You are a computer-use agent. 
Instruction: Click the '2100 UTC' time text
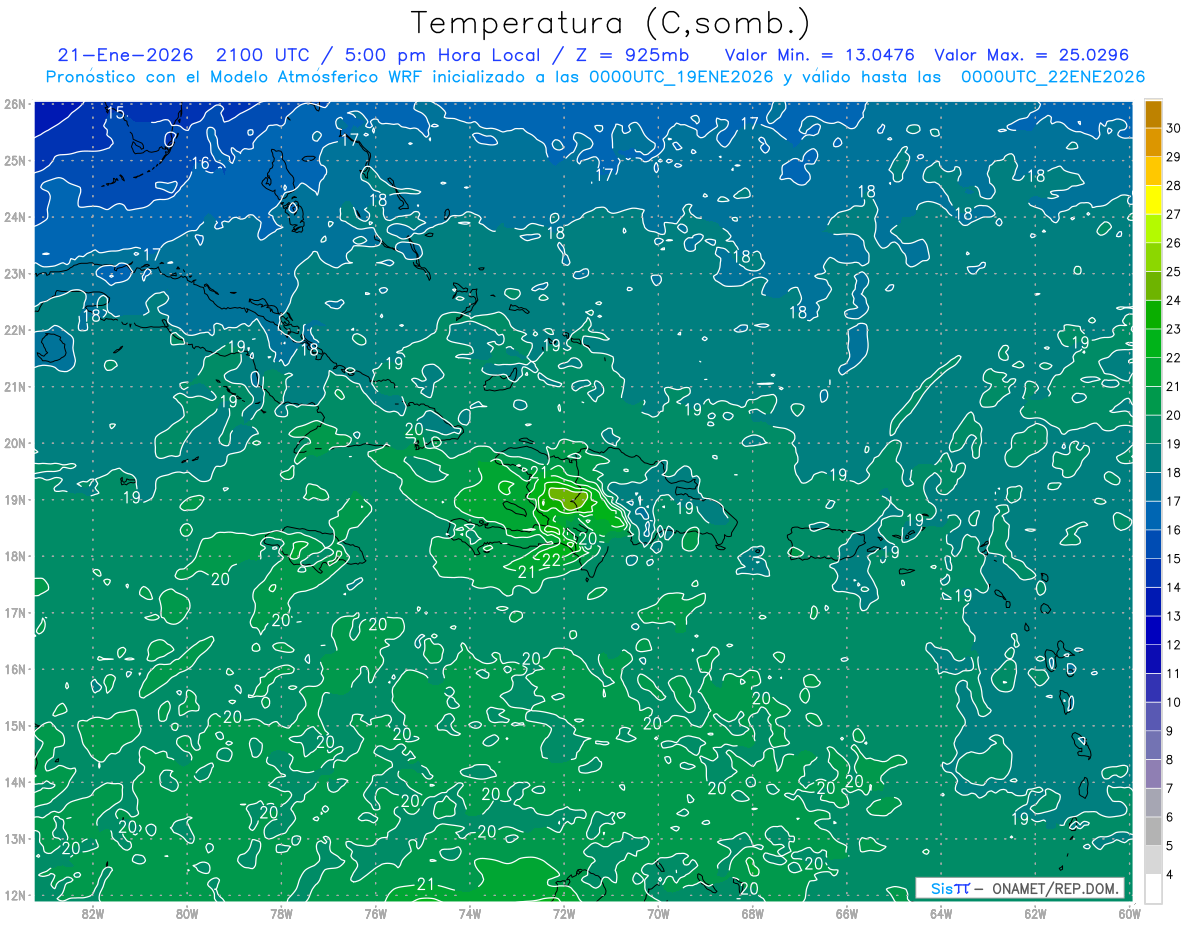[x=265, y=56]
